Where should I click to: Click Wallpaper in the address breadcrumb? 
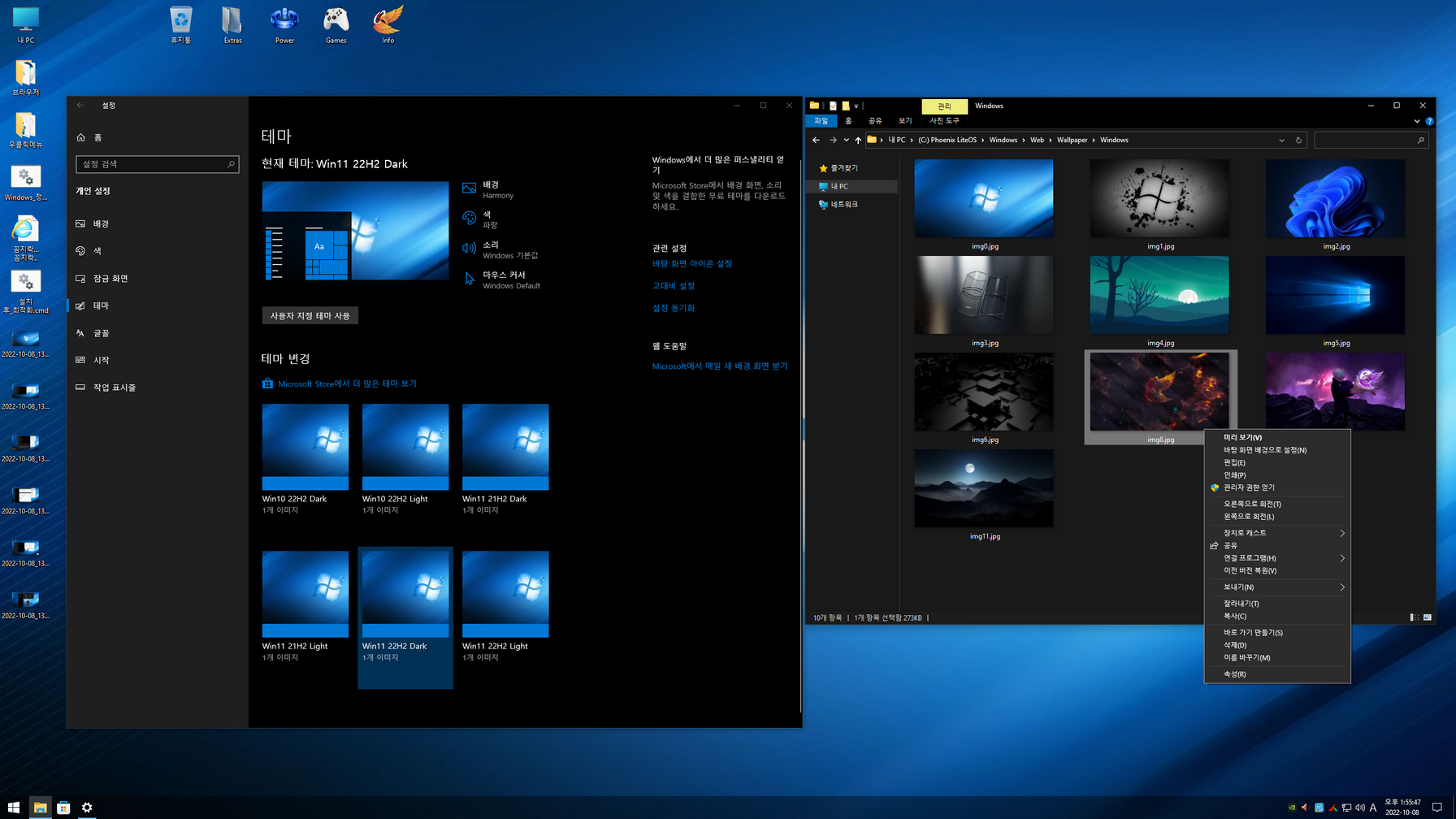pos(1072,140)
